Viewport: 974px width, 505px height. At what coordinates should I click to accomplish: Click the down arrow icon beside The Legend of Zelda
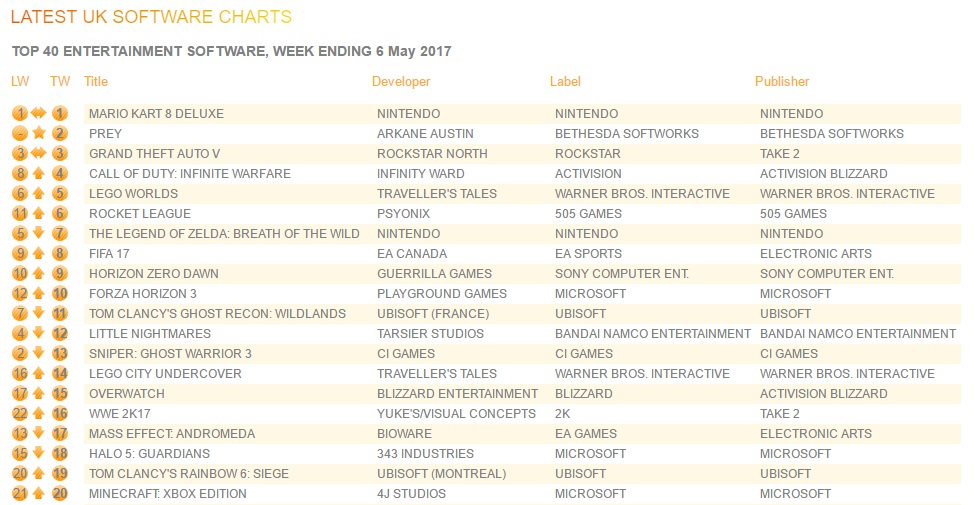coord(40,234)
